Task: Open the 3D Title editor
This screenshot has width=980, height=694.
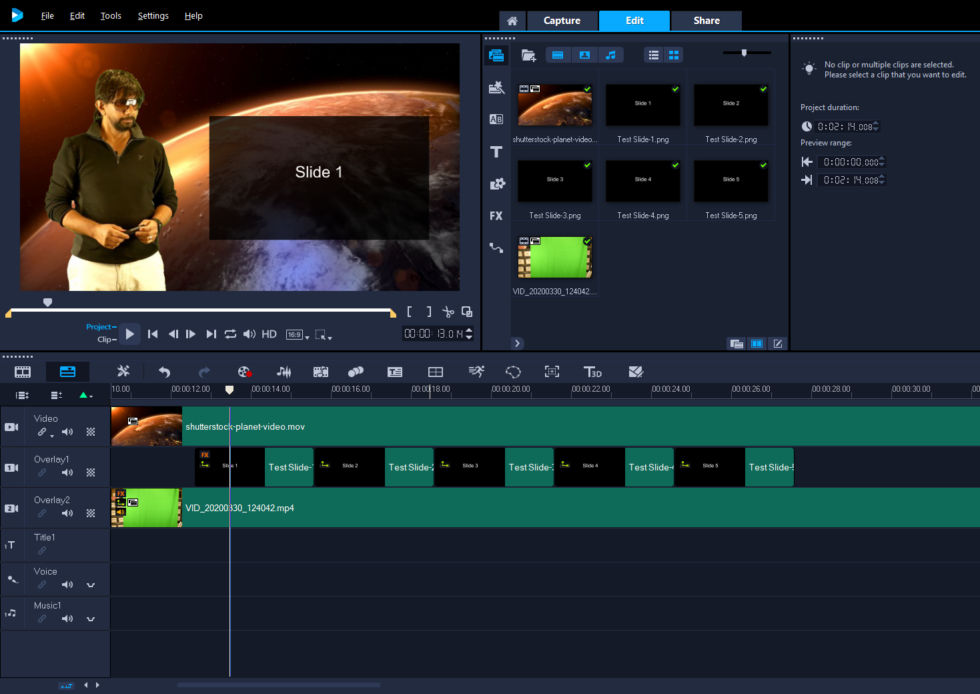Action: click(x=593, y=371)
